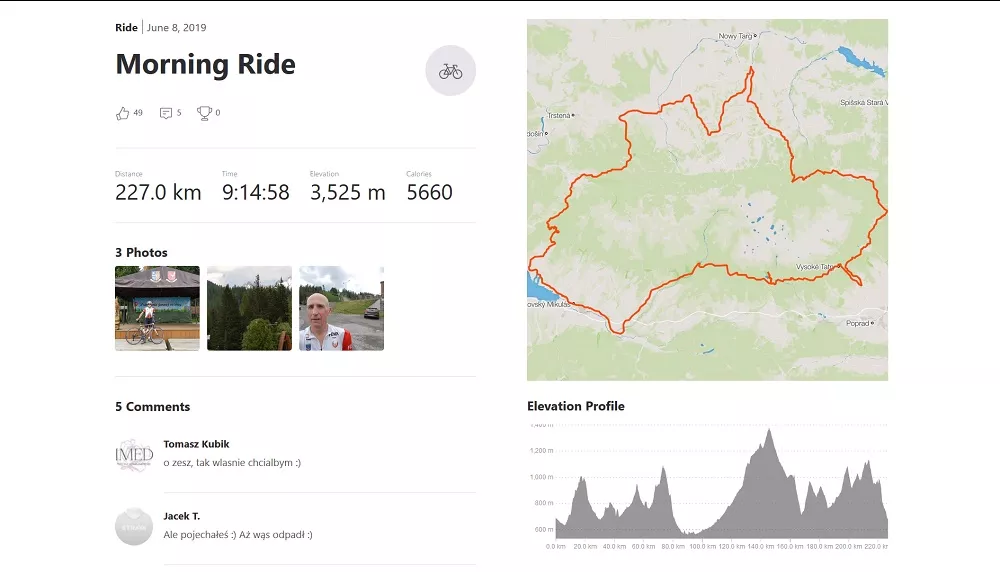Click the Jacek T. commenter name

tap(181, 516)
